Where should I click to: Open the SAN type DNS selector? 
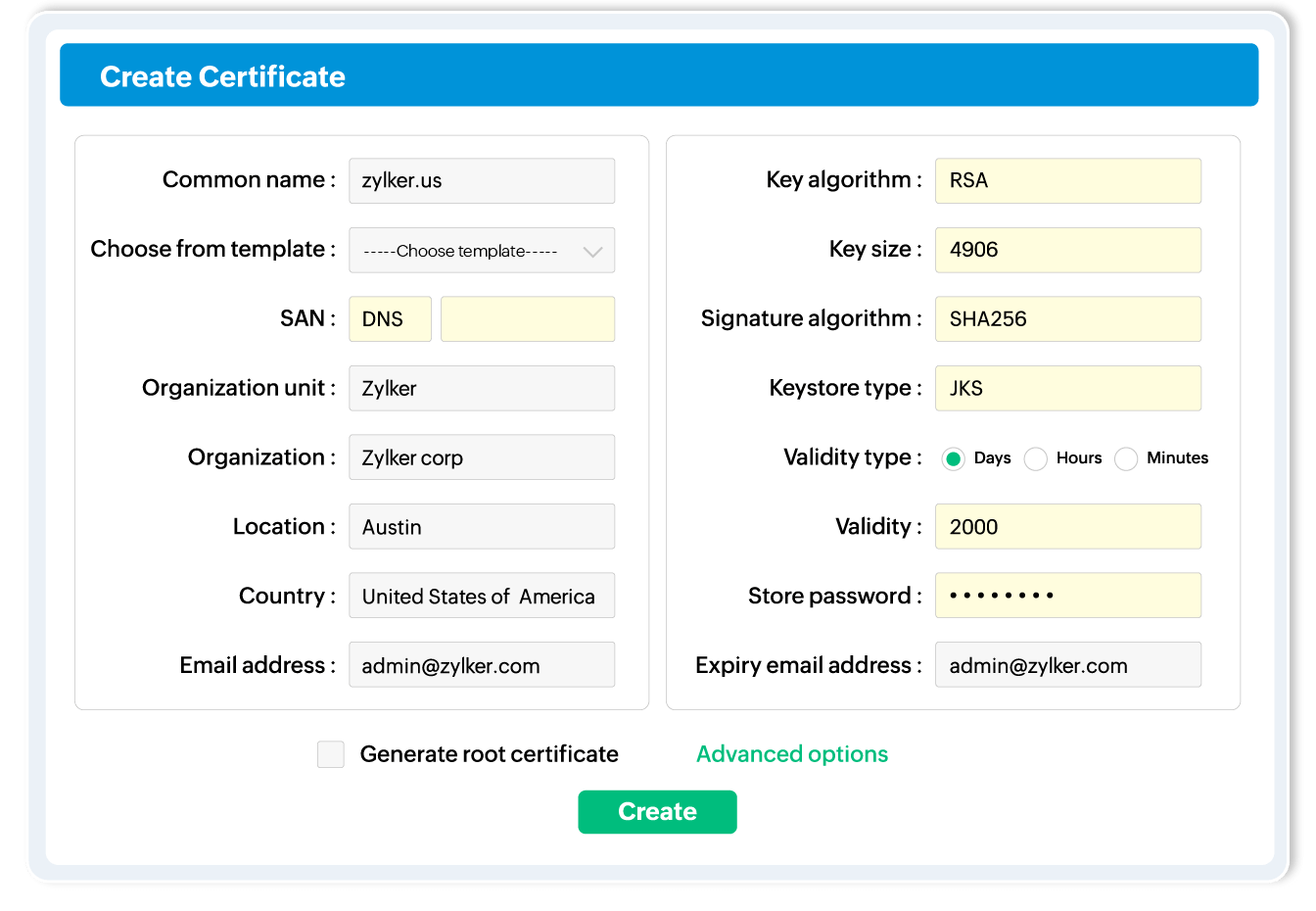[390, 319]
